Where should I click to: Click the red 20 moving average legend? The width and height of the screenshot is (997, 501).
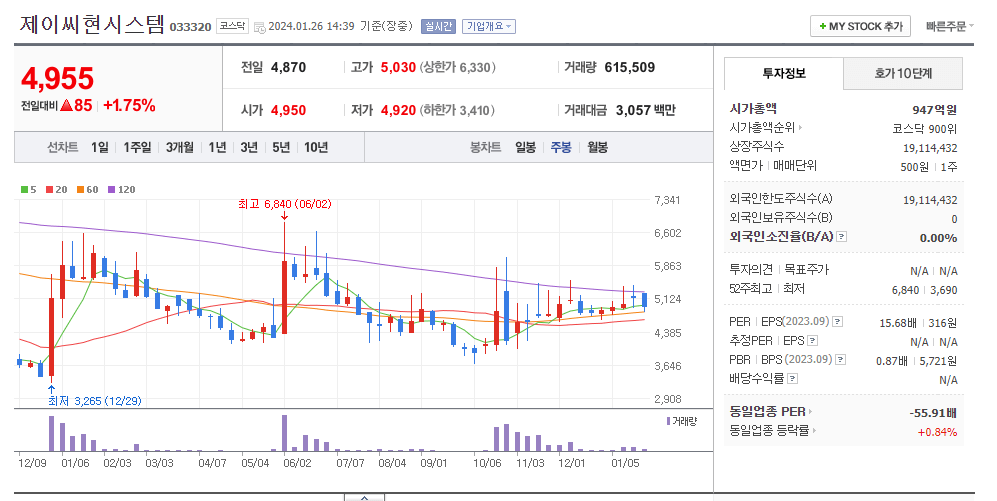[57, 189]
